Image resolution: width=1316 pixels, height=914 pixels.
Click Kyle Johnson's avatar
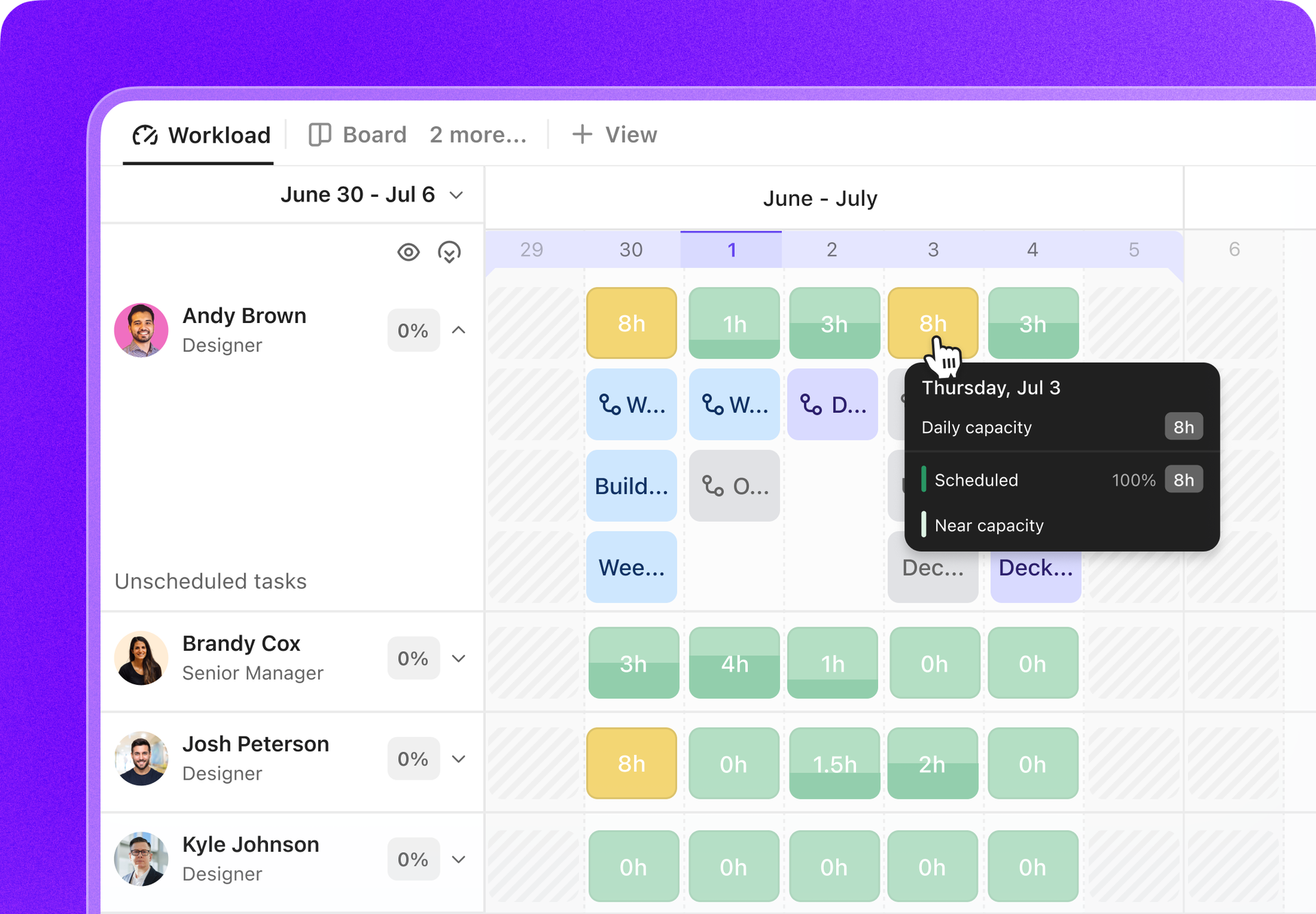click(141, 859)
